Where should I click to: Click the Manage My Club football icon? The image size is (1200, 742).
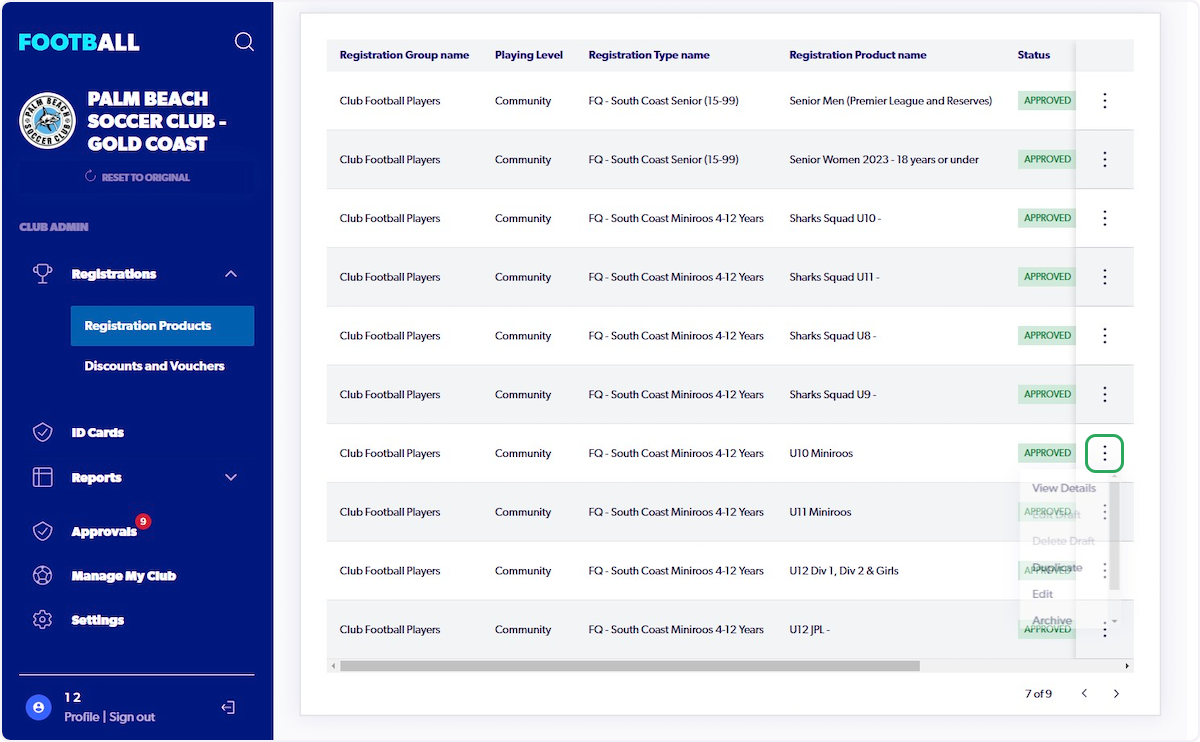42,576
